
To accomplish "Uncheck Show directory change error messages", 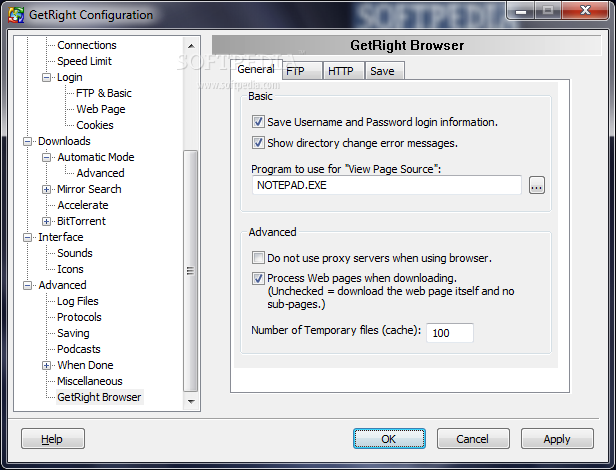I will coord(258,143).
